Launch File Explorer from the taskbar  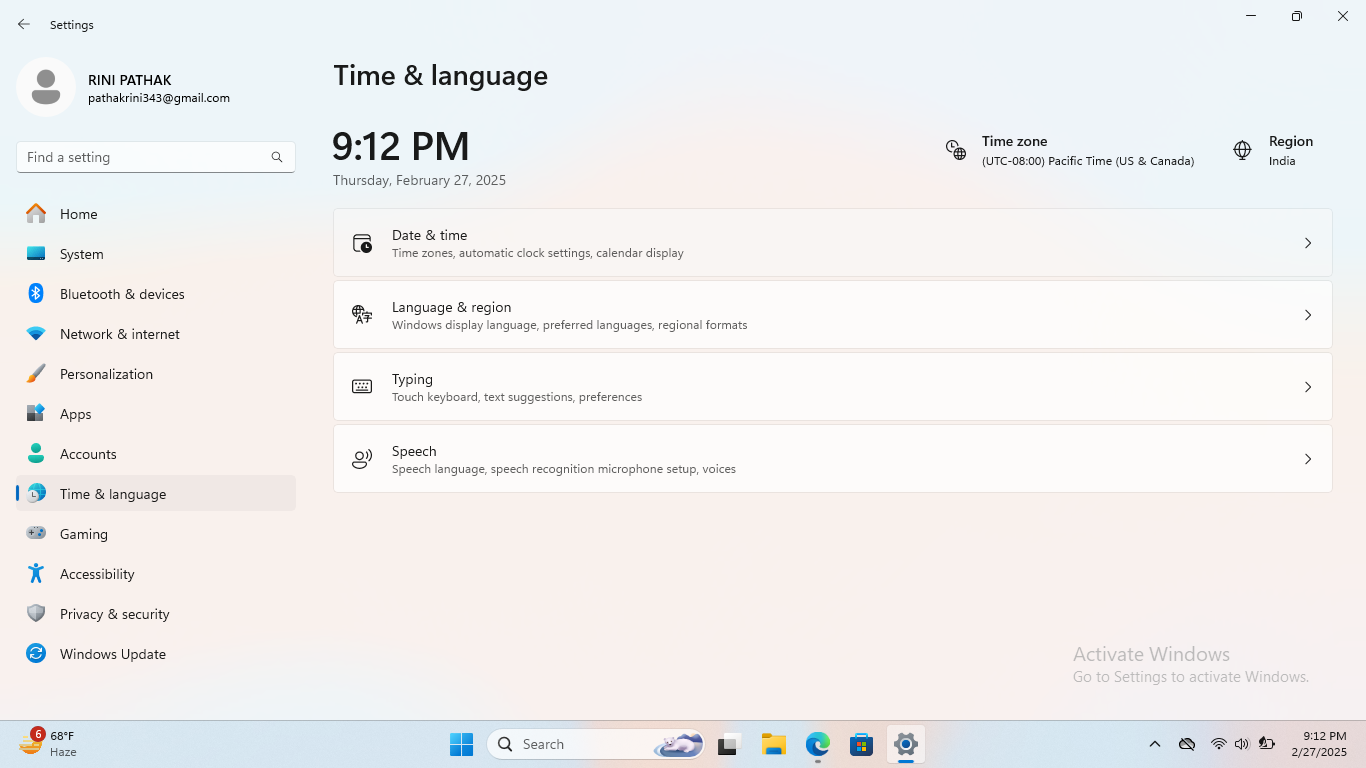(x=773, y=744)
